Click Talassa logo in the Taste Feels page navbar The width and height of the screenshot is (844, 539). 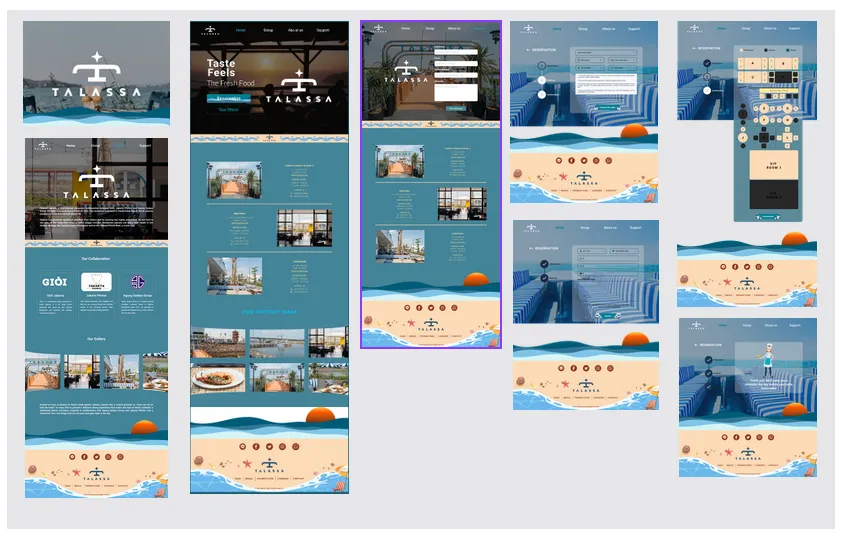click(x=210, y=30)
